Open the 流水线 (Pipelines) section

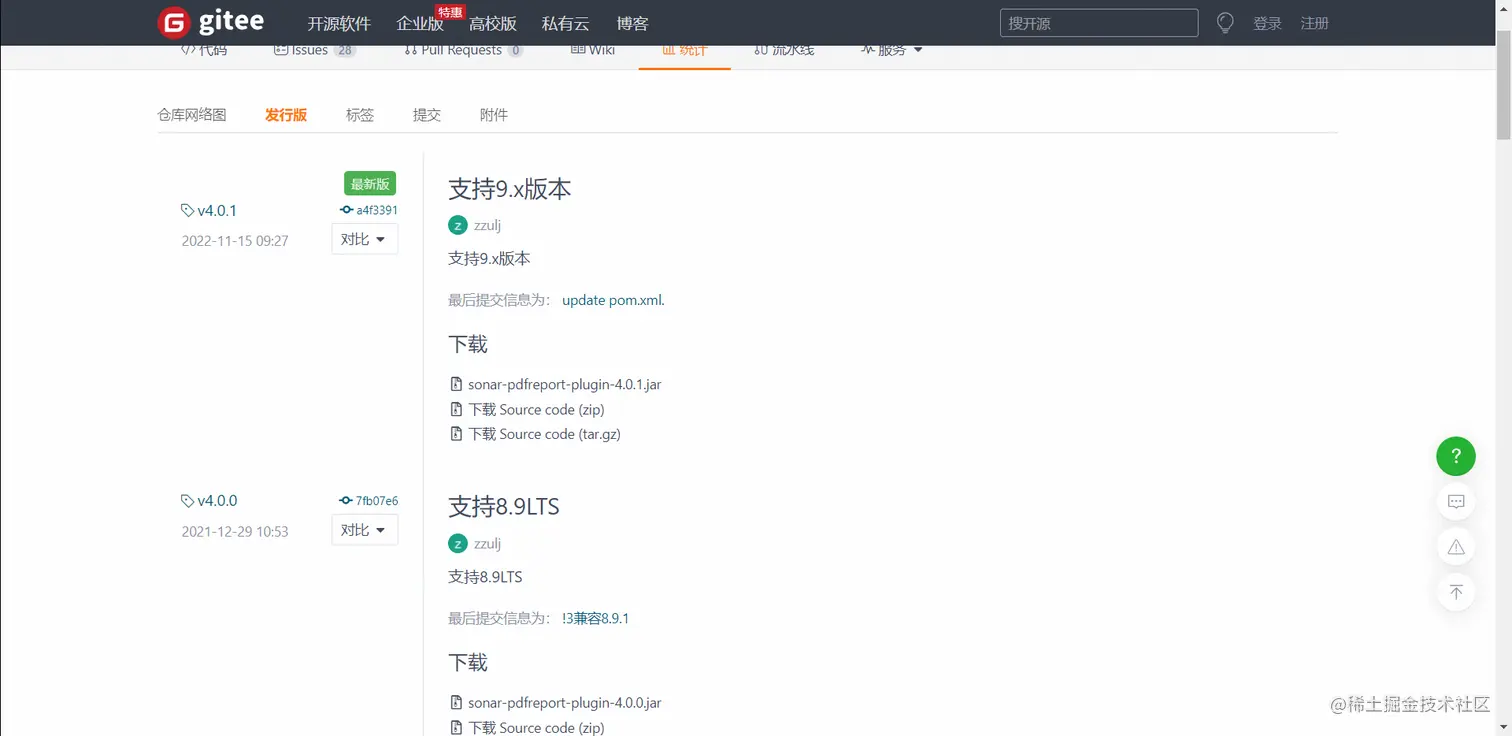pos(784,49)
